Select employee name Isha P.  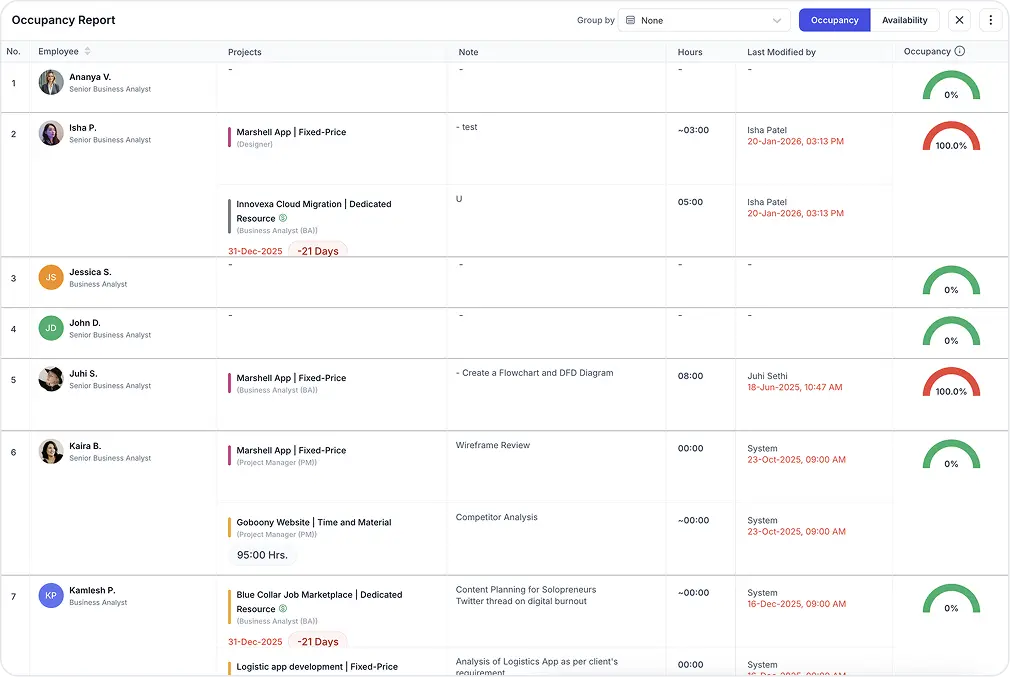[83, 128]
